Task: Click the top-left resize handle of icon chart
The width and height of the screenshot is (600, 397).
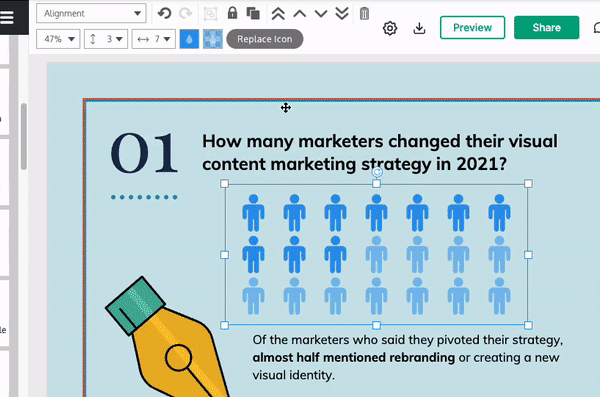Action: pos(225,184)
